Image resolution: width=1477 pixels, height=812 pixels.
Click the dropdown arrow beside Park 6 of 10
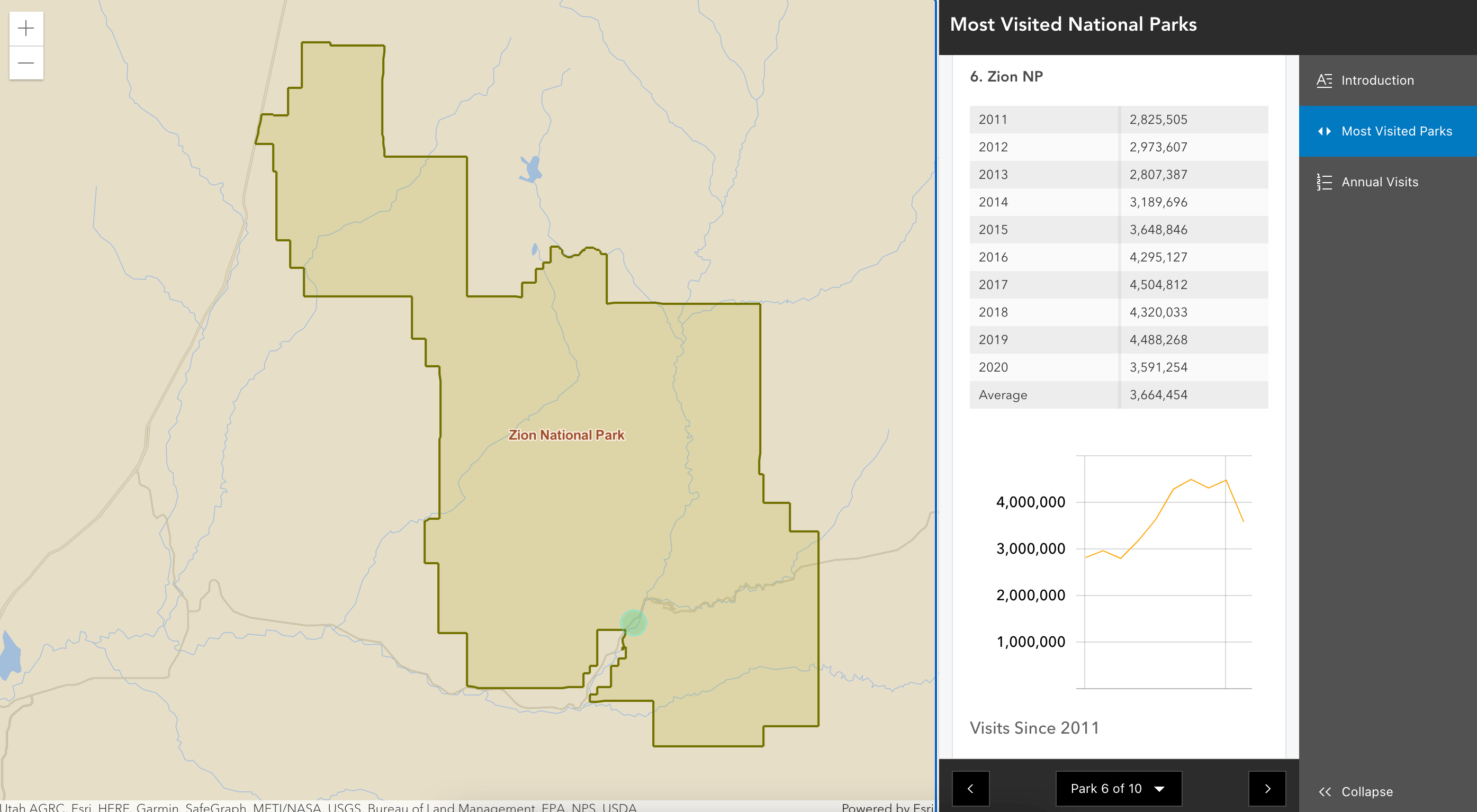1159,789
